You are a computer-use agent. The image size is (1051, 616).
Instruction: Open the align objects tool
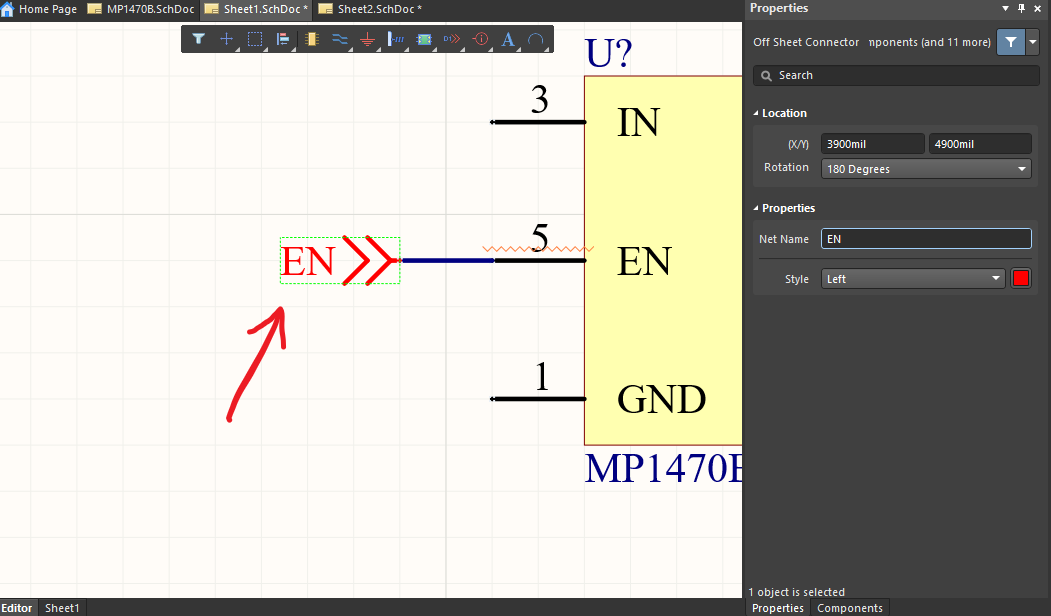(x=283, y=39)
